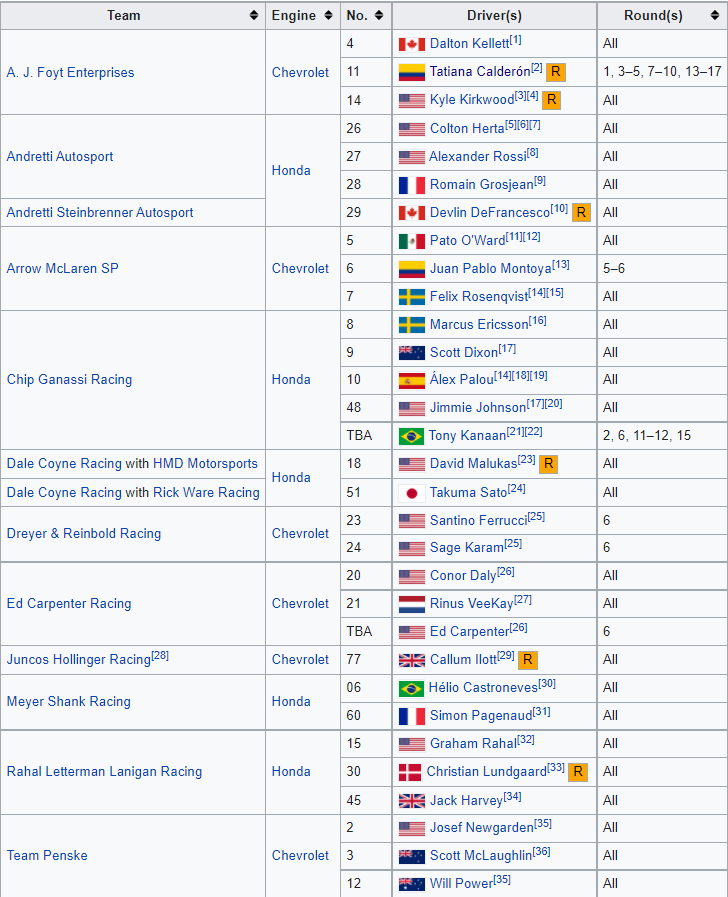
Task: Click the orange rookie R badge beside Kyle Kirkwood
Action: pyautogui.click(x=551, y=100)
